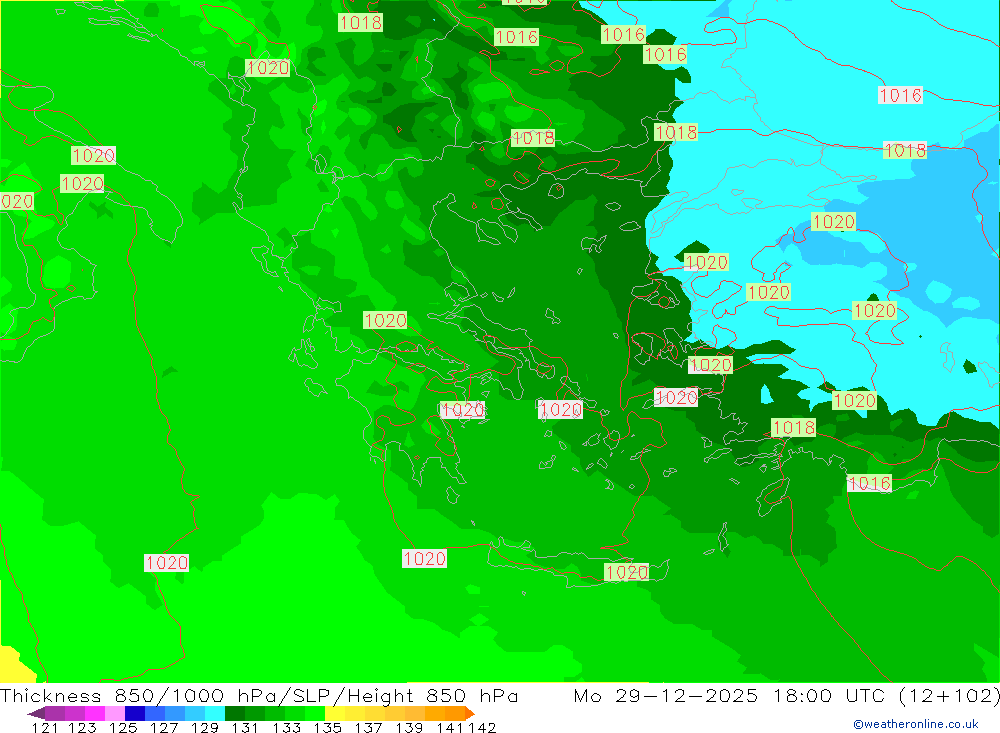The width and height of the screenshot is (1000, 733).
Task: Pick the bright magenta legend swatch
Action: click(94, 713)
